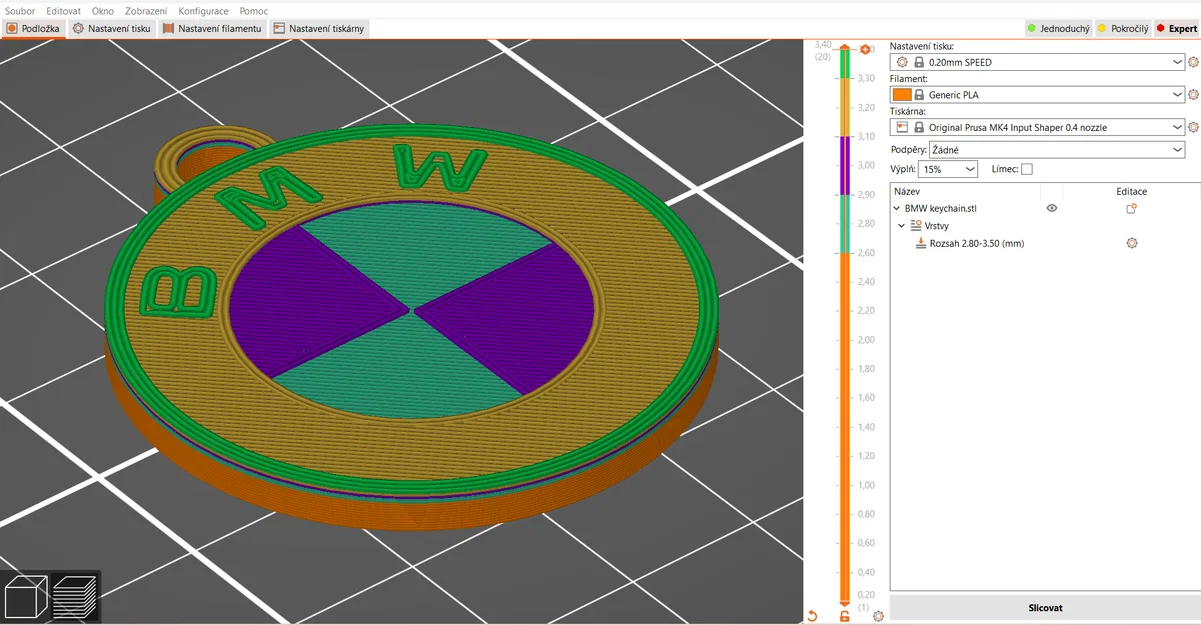
Task: Collapse the BMW keychain.stl tree item
Action: (x=897, y=209)
